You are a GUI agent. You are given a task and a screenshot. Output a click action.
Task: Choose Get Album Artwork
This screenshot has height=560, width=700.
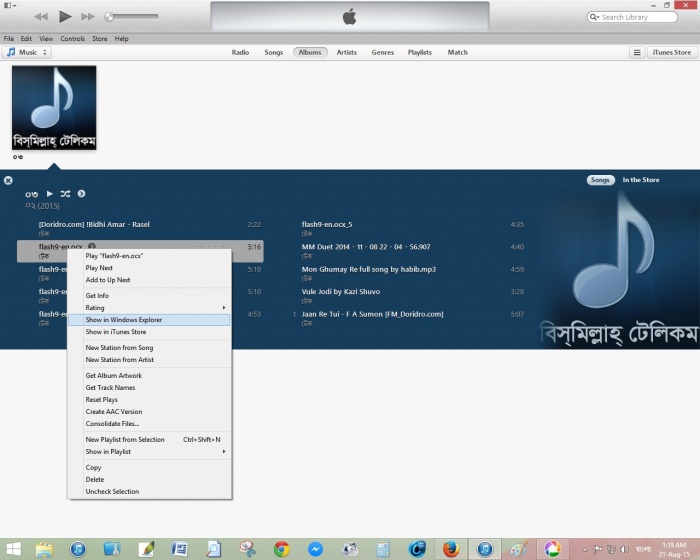[x=150, y=376]
